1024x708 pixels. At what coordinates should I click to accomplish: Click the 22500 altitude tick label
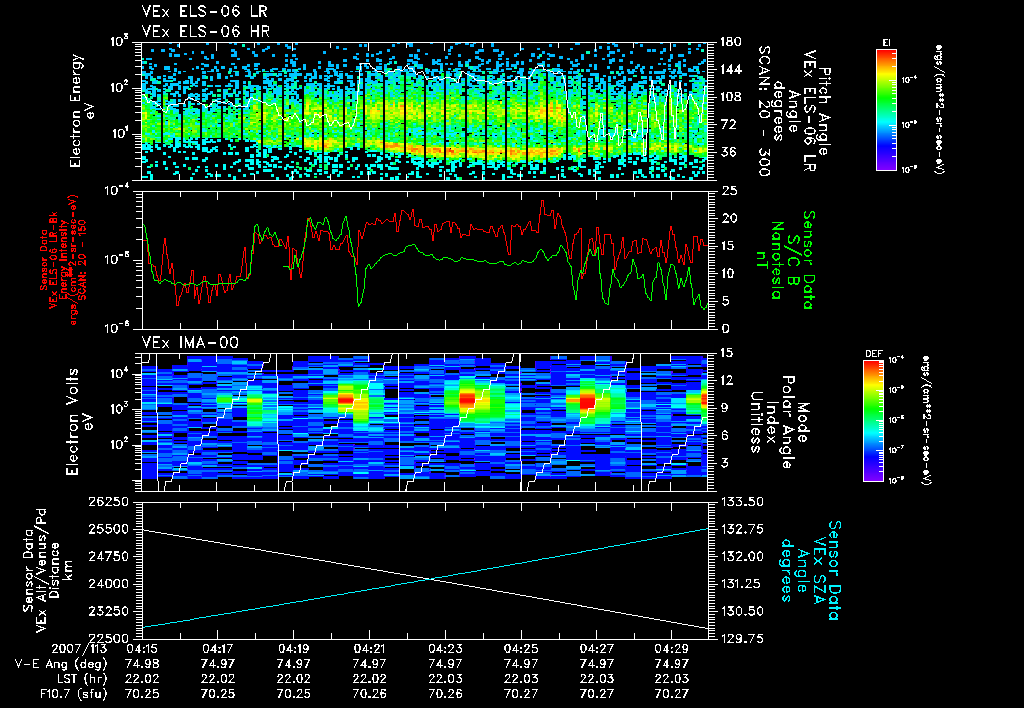108,638
